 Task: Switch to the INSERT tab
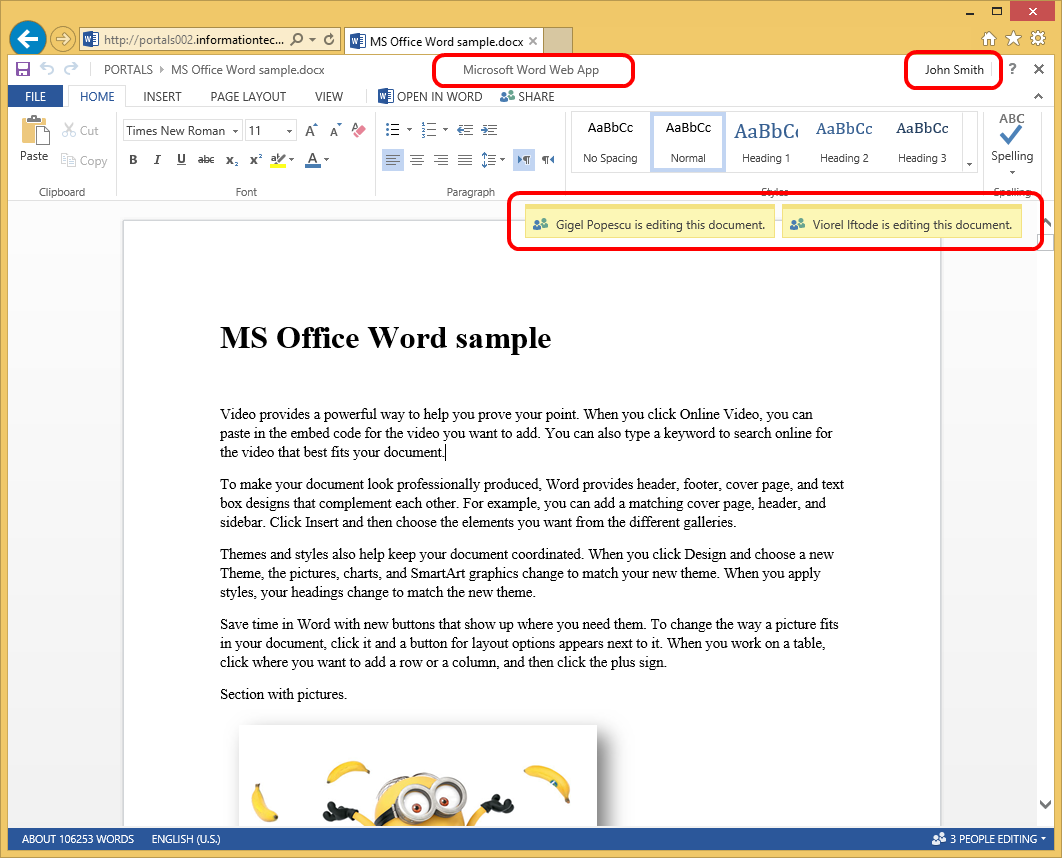point(162,96)
